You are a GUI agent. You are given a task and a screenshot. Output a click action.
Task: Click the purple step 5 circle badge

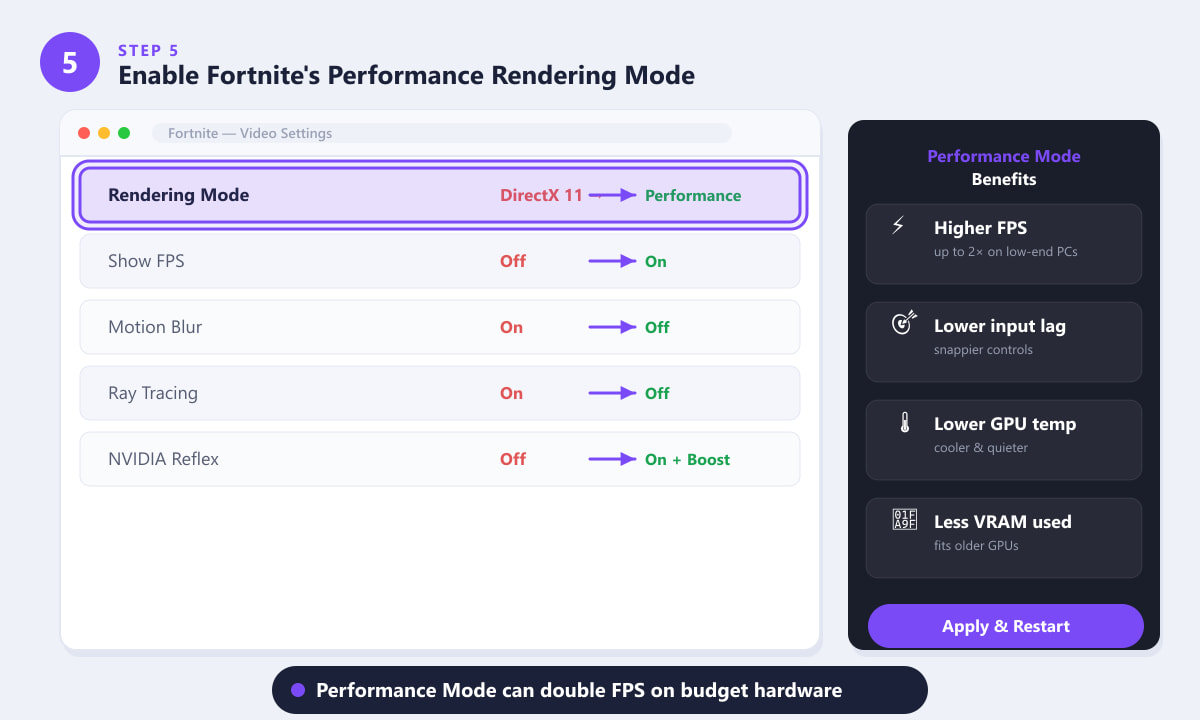pos(70,62)
